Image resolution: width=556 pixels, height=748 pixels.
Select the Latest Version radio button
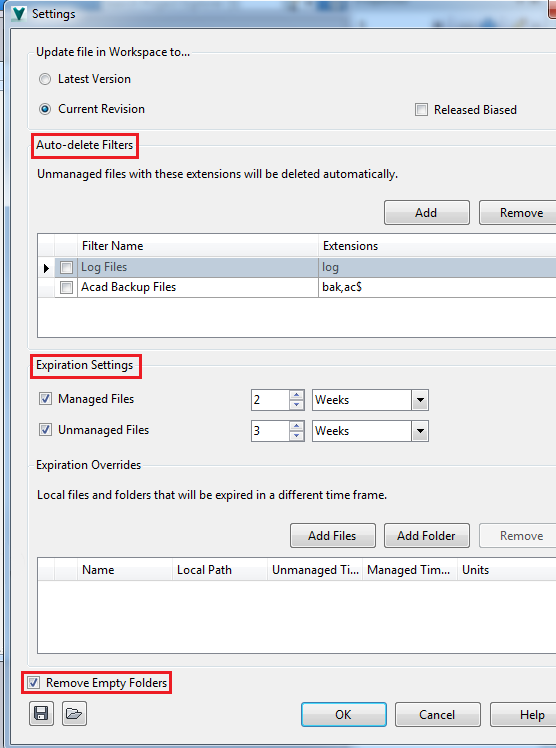click(45, 79)
